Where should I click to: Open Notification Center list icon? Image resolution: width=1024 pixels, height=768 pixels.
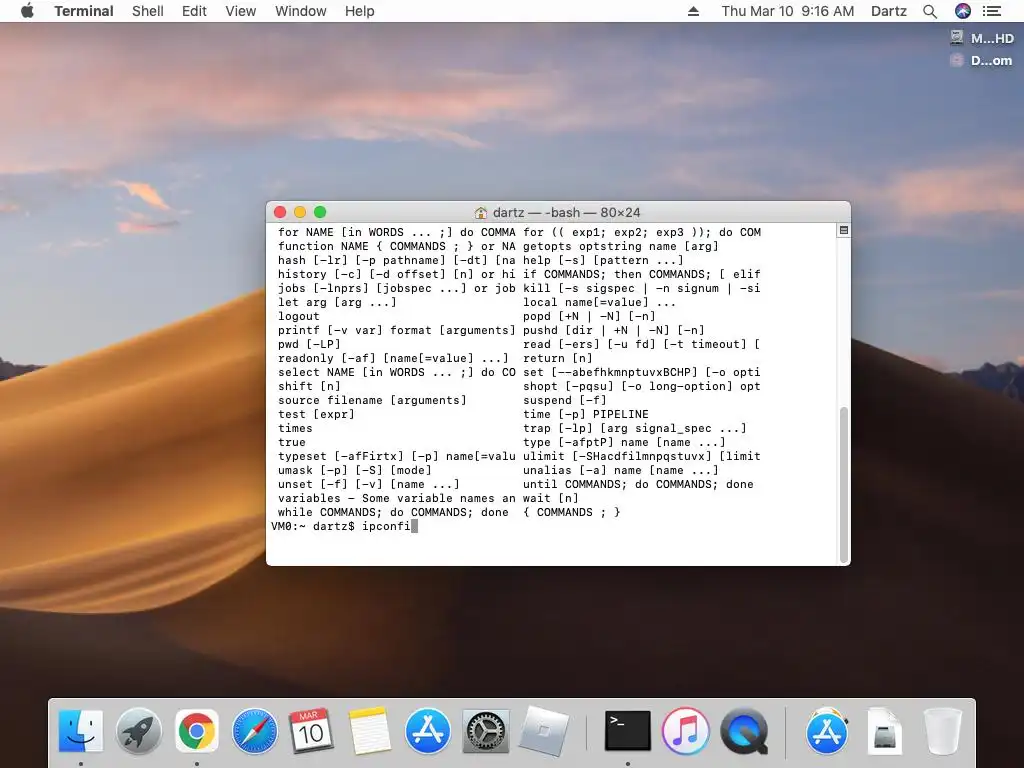pyautogui.click(x=991, y=11)
